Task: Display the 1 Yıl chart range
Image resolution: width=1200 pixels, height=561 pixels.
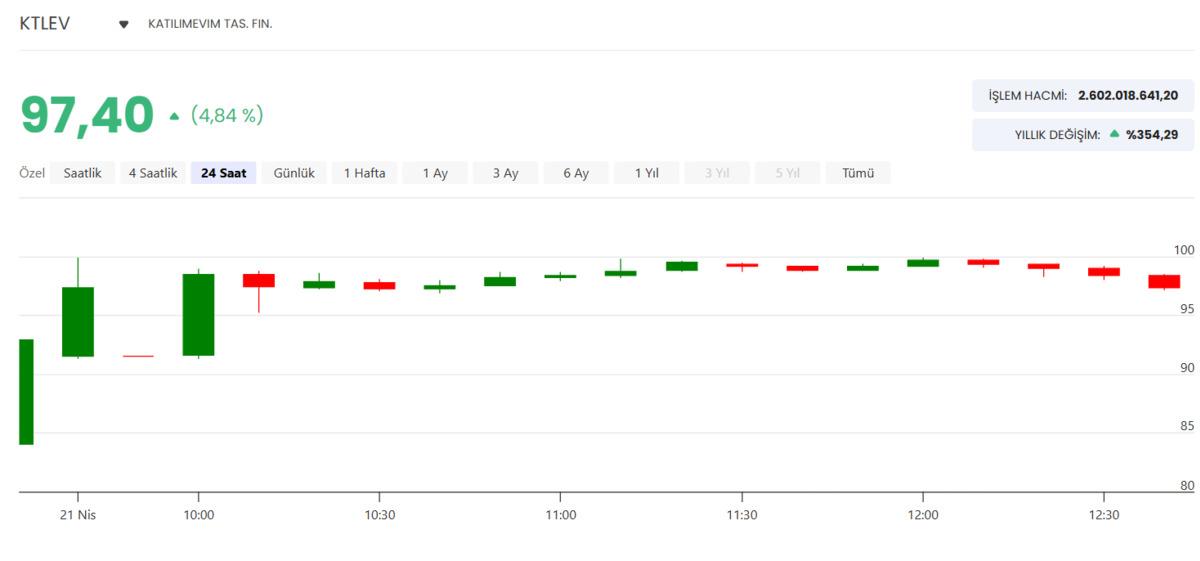Action: click(646, 173)
